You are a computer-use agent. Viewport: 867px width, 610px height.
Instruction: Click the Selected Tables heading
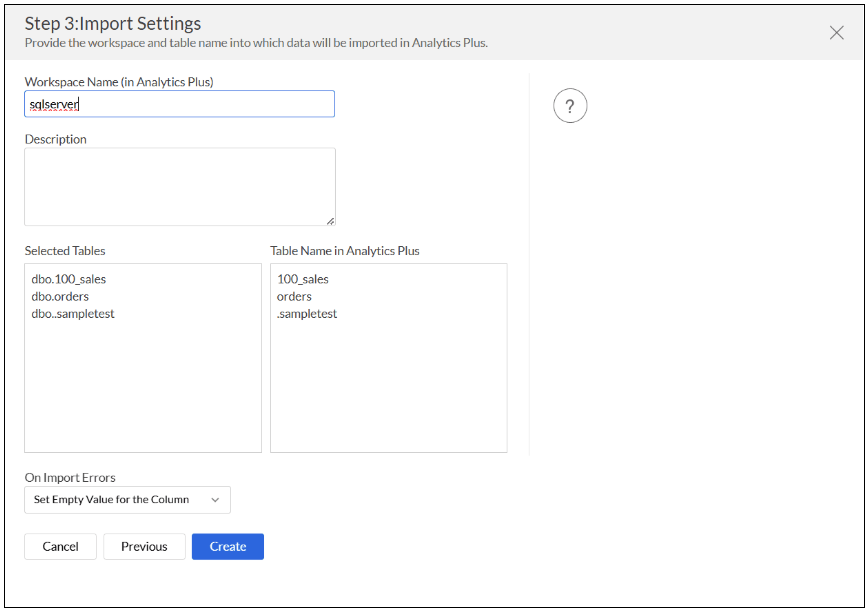coord(65,251)
